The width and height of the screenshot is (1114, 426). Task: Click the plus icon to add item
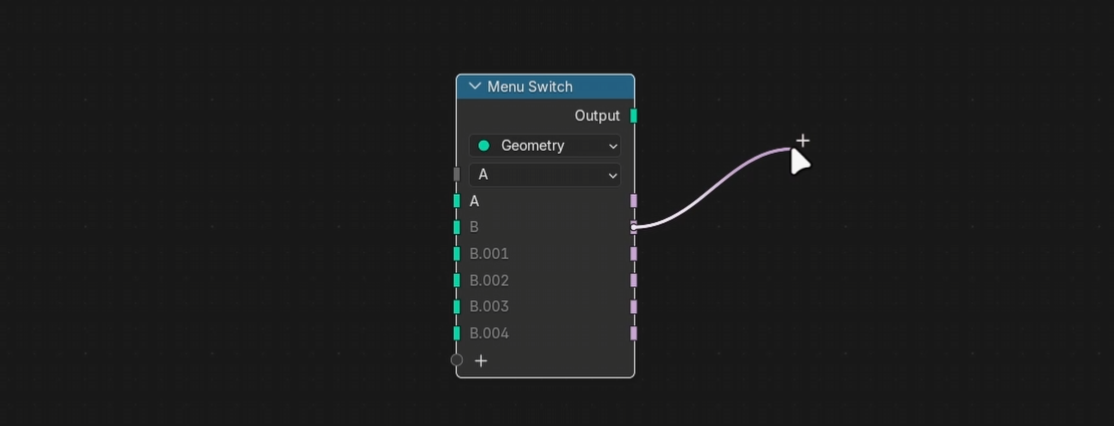481,361
